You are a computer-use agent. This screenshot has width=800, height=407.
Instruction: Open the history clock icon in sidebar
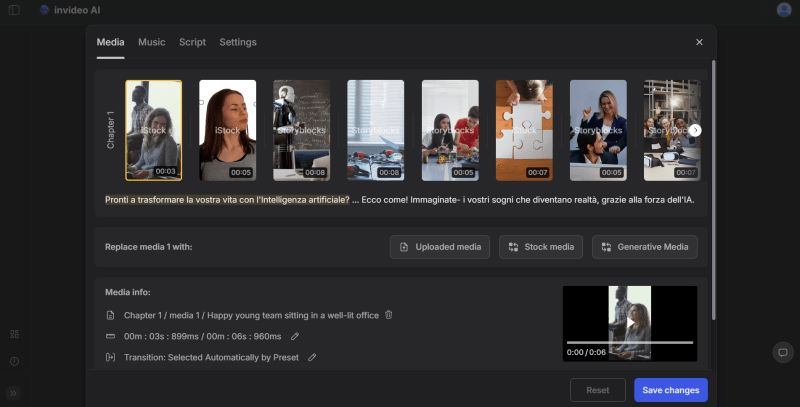pyautogui.click(x=14, y=361)
